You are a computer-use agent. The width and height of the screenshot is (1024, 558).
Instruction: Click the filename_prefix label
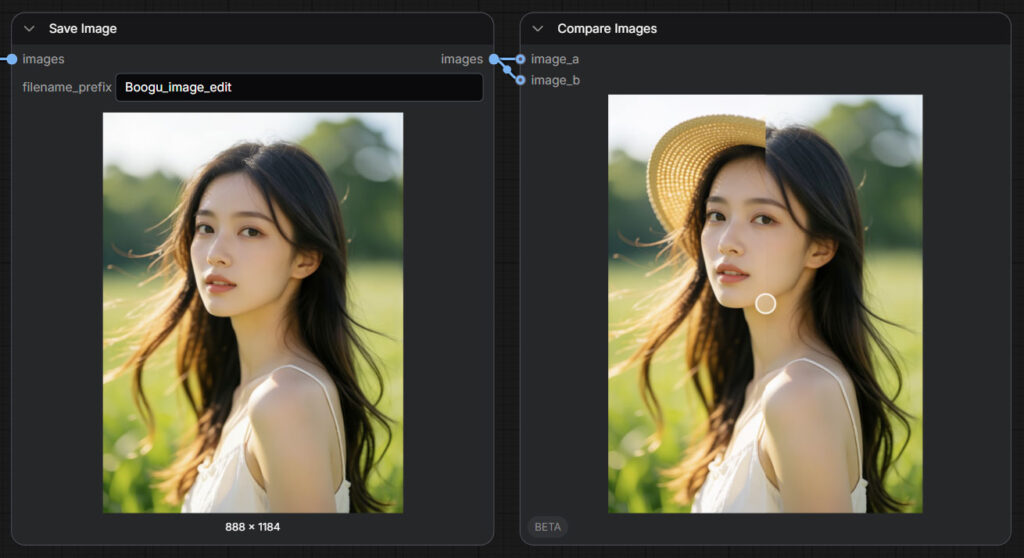point(67,87)
